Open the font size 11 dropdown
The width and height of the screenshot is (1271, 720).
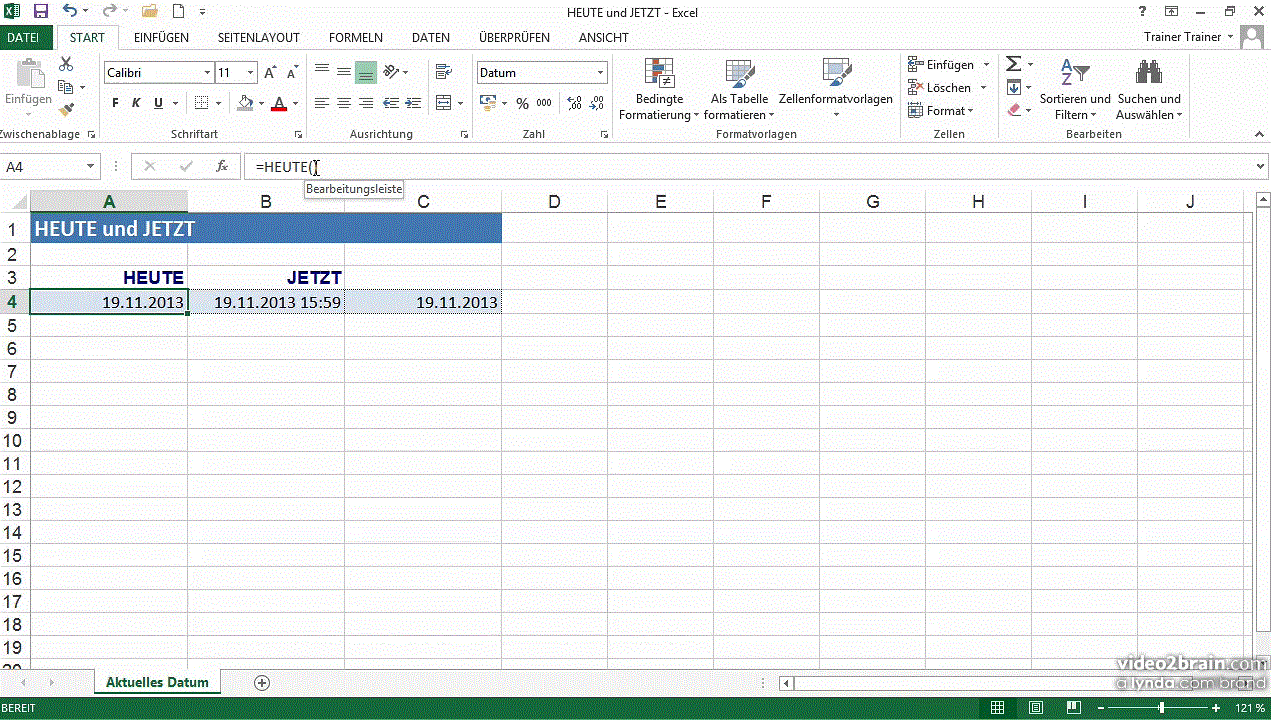tap(250, 73)
